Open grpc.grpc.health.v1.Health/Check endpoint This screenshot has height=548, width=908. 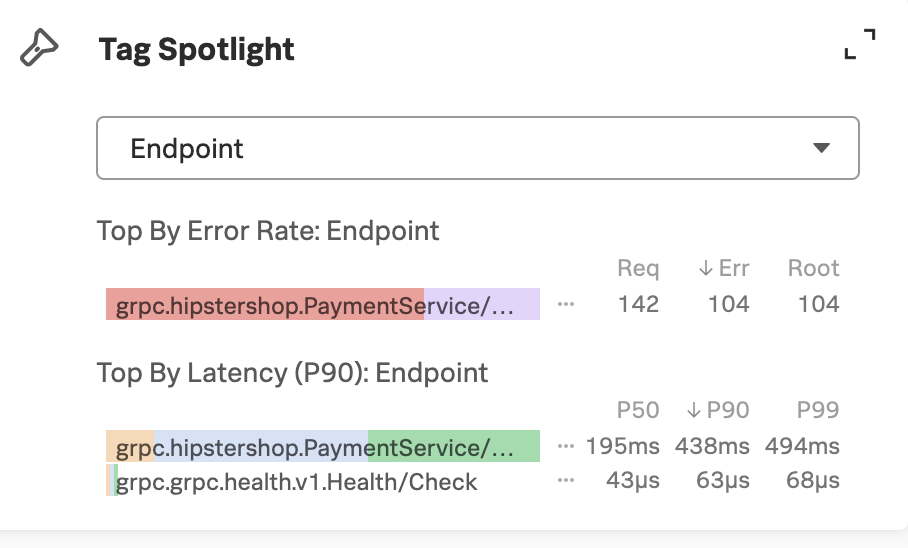tap(296, 482)
